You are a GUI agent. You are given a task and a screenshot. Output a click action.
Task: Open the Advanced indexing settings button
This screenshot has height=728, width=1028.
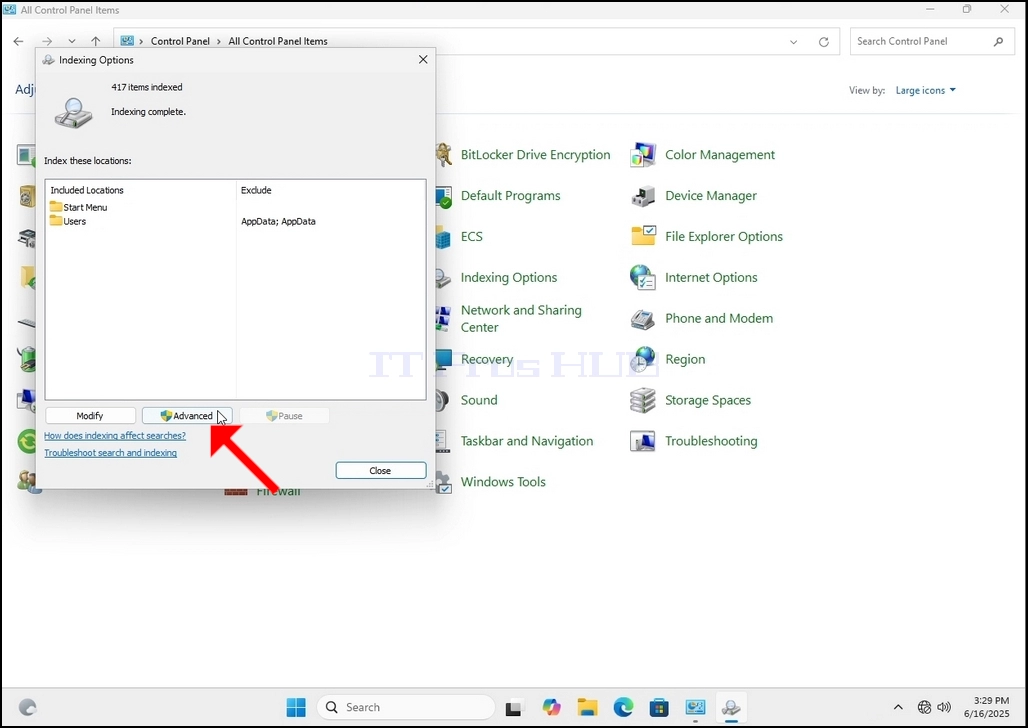coord(187,416)
